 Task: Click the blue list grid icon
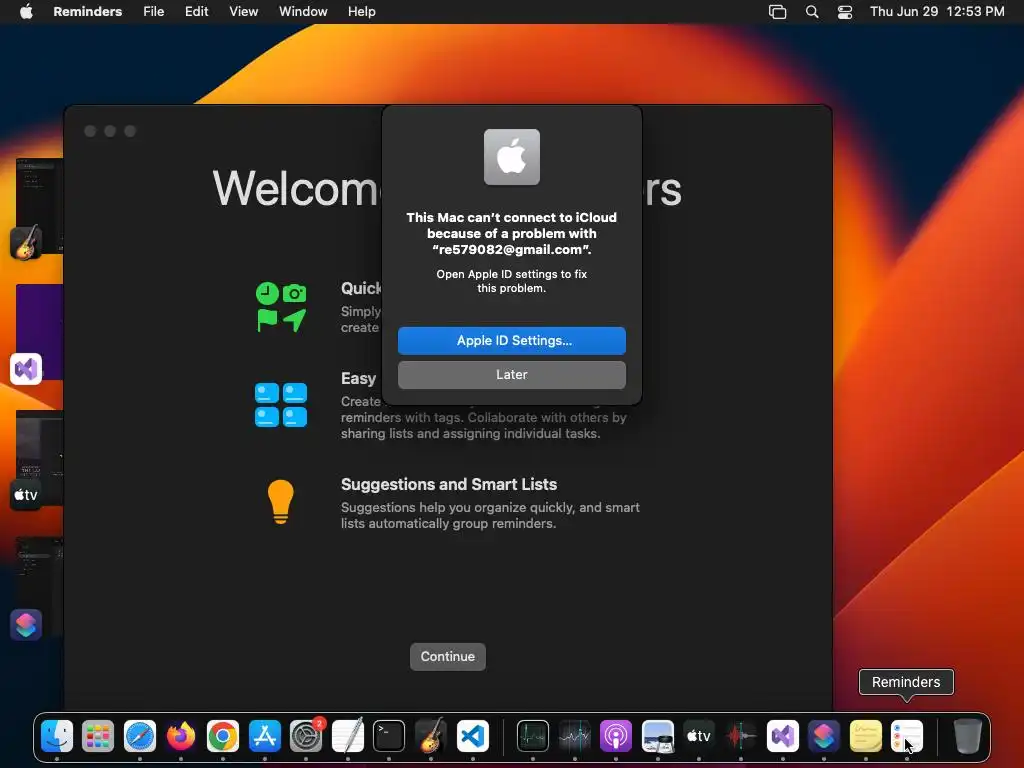pyautogui.click(x=281, y=405)
